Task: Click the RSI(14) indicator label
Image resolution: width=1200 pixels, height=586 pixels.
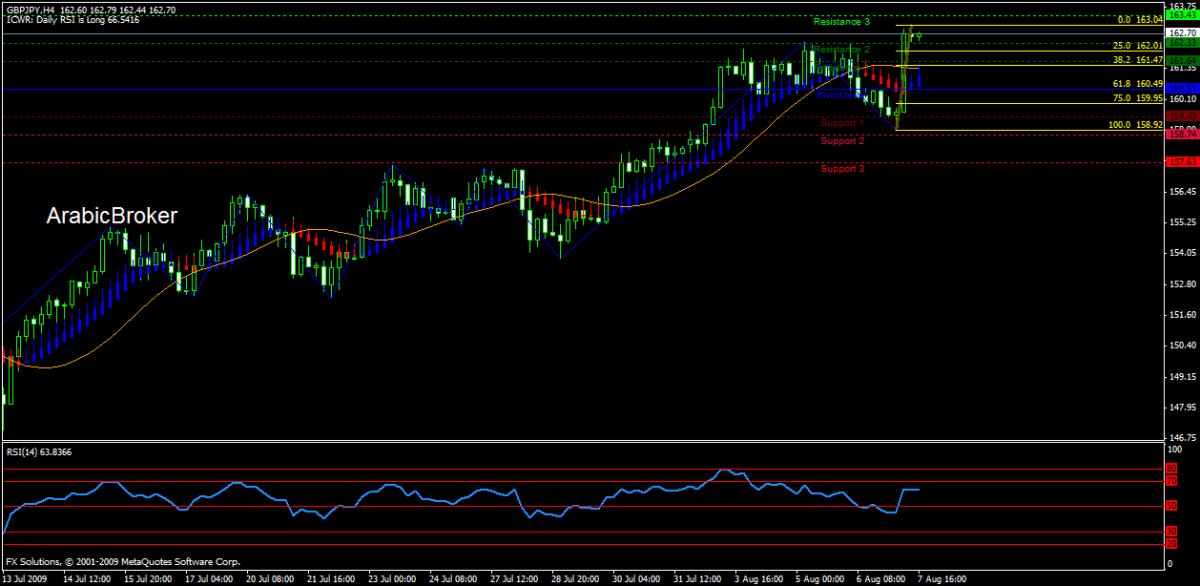Action: tap(35, 452)
